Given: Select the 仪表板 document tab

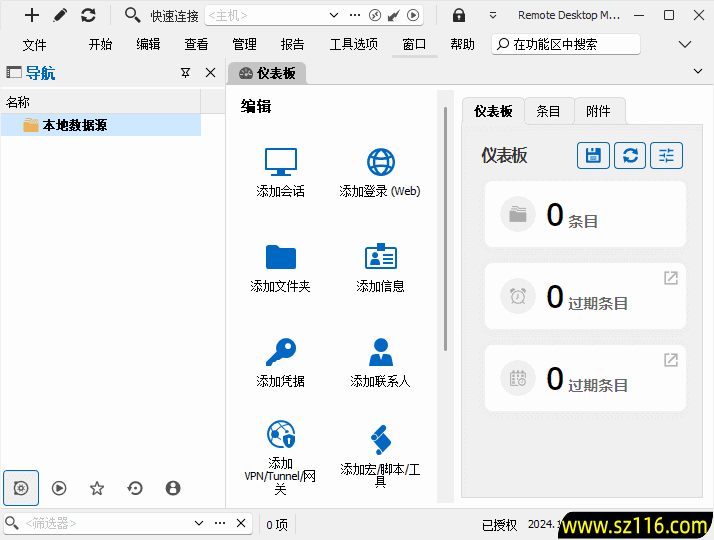Looking at the screenshot, I should 267,73.
